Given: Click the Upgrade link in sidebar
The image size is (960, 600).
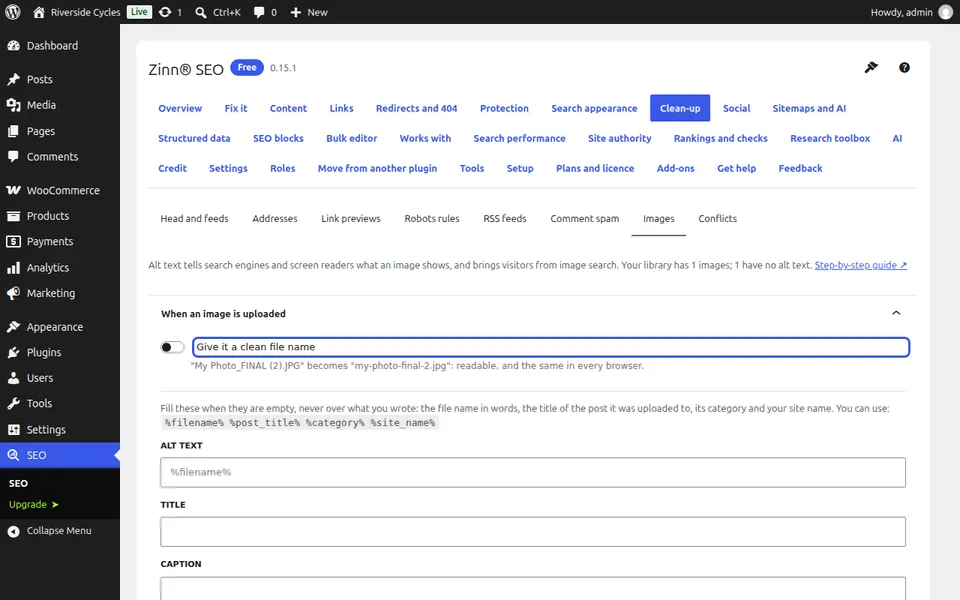Looking at the screenshot, I should 34,504.
